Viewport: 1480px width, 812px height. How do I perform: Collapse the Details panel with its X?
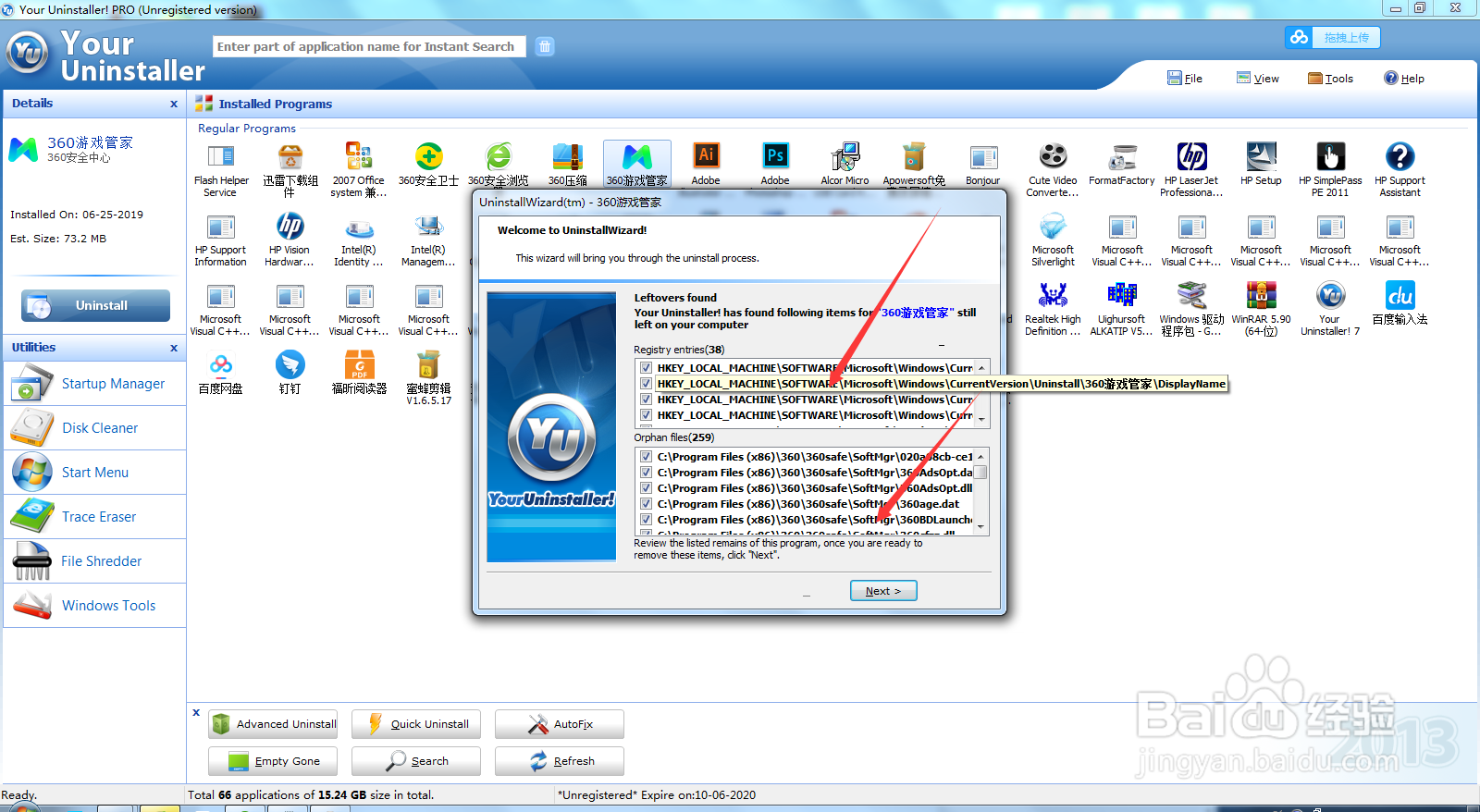(x=174, y=104)
